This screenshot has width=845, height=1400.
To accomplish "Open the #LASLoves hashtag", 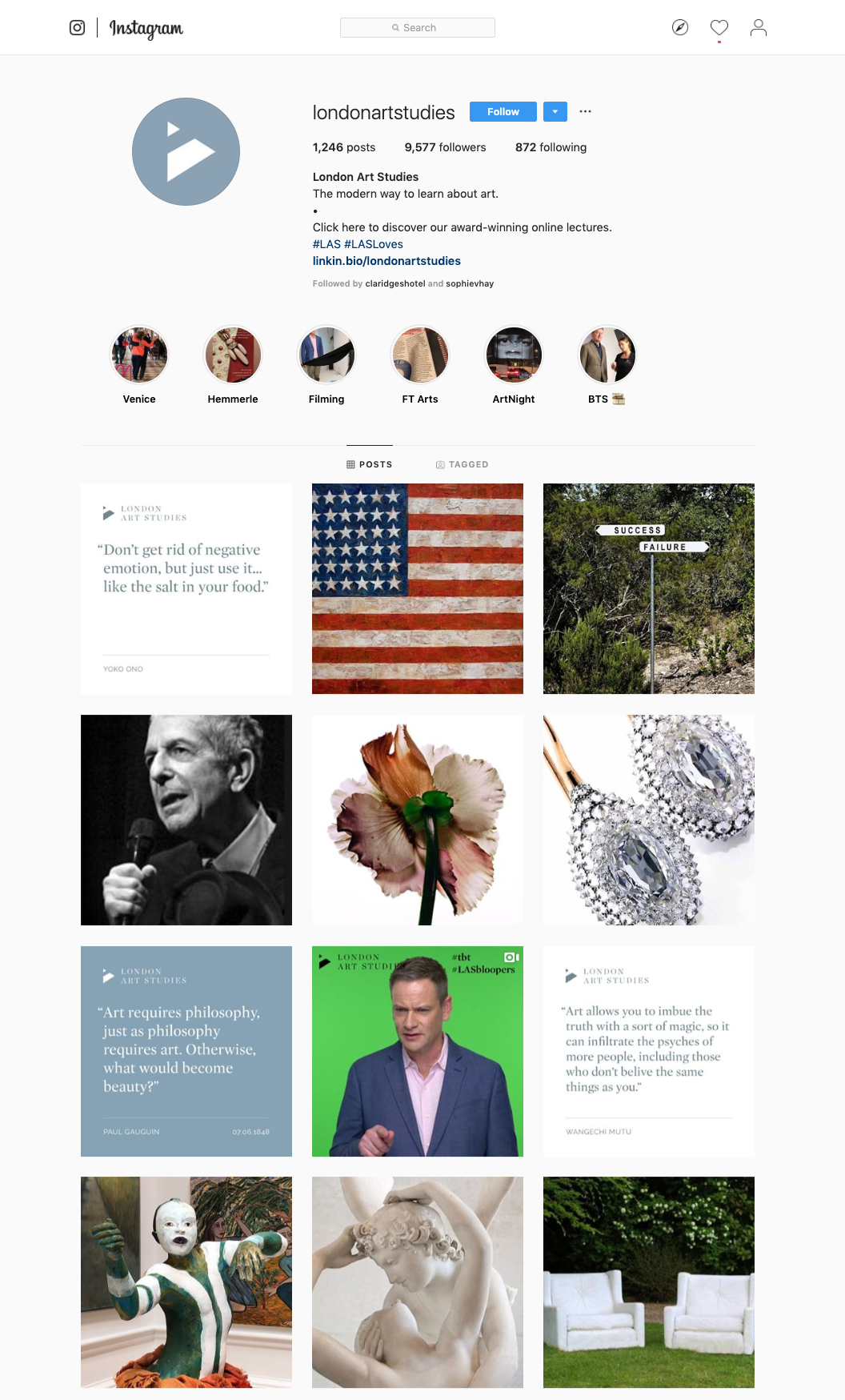I will pos(374,244).
